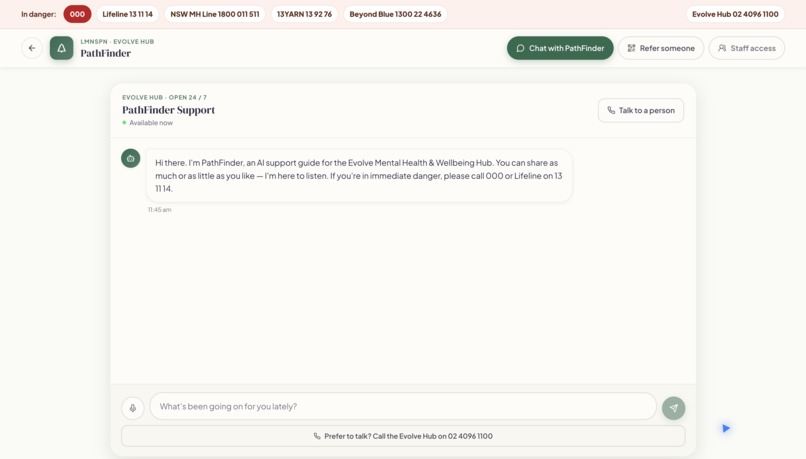806x459 pixels.
Task: Tap the 13YARN 13 92 76 chip
Action: (304, 14)
